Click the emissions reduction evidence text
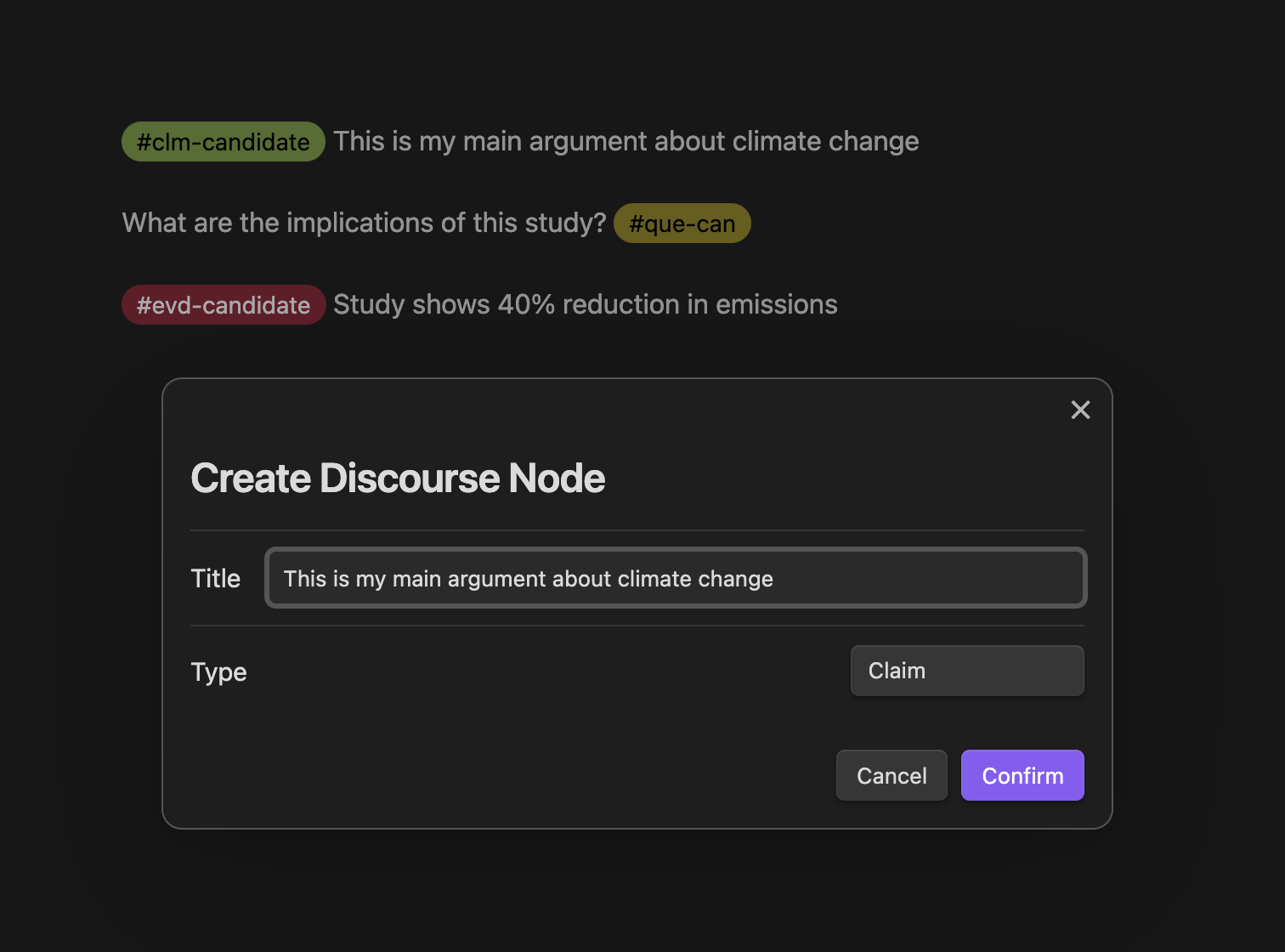Screen dimensions: 1285x952 pyautogui.click(x=585, y=304)
